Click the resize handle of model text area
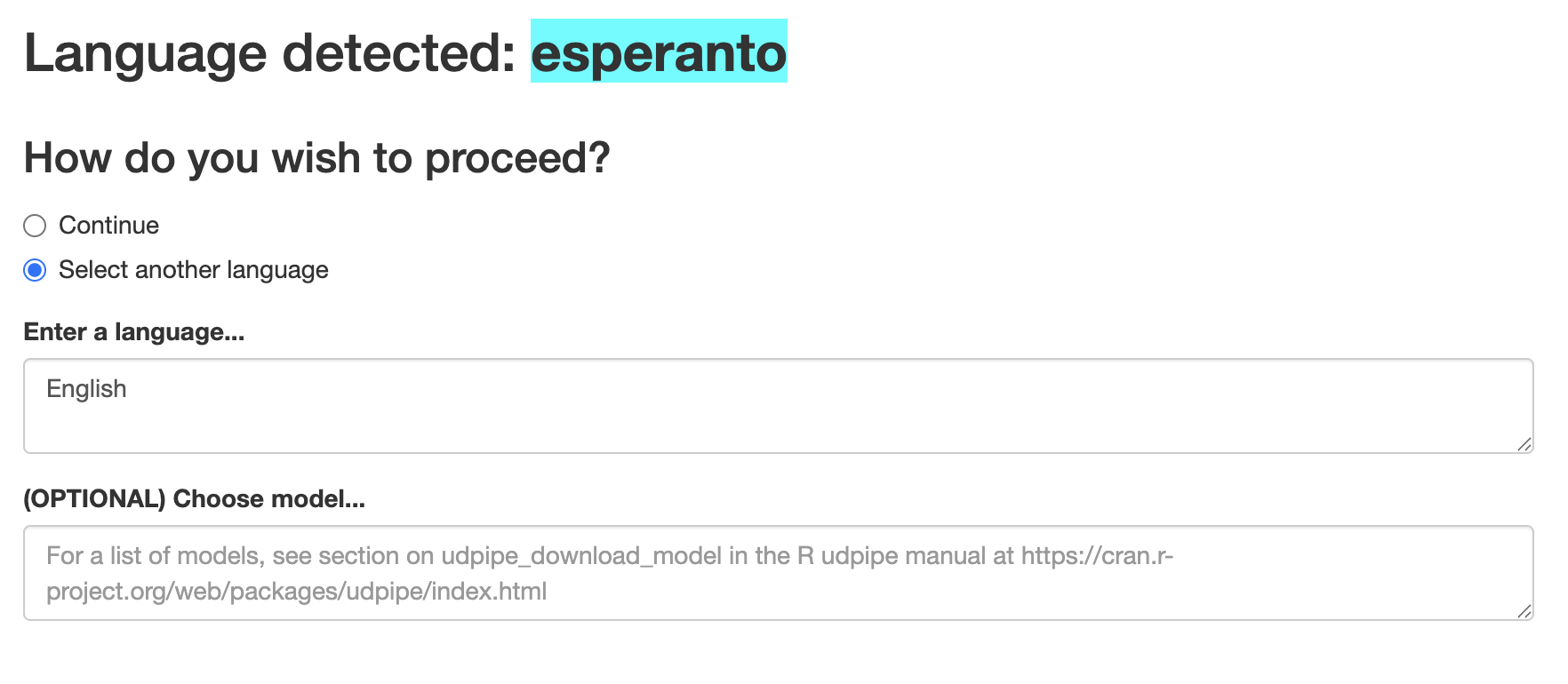Image resolution: width=1568 pixels, height=684 pixels. pos(1524,611)
